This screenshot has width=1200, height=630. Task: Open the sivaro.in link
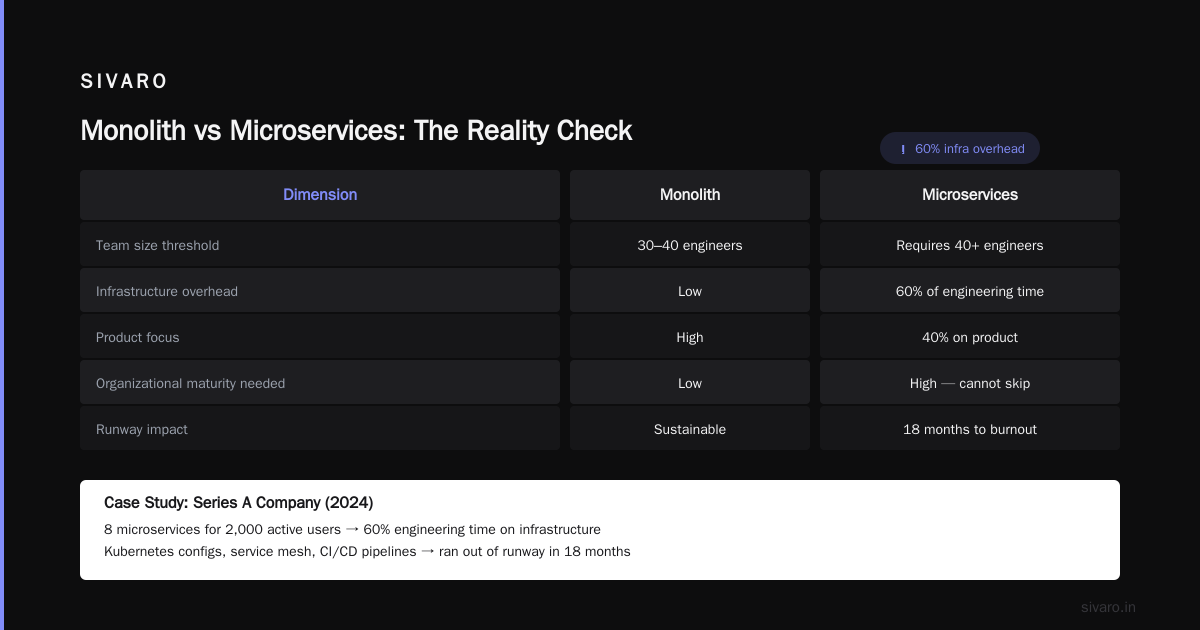[x=1108, y=607]
